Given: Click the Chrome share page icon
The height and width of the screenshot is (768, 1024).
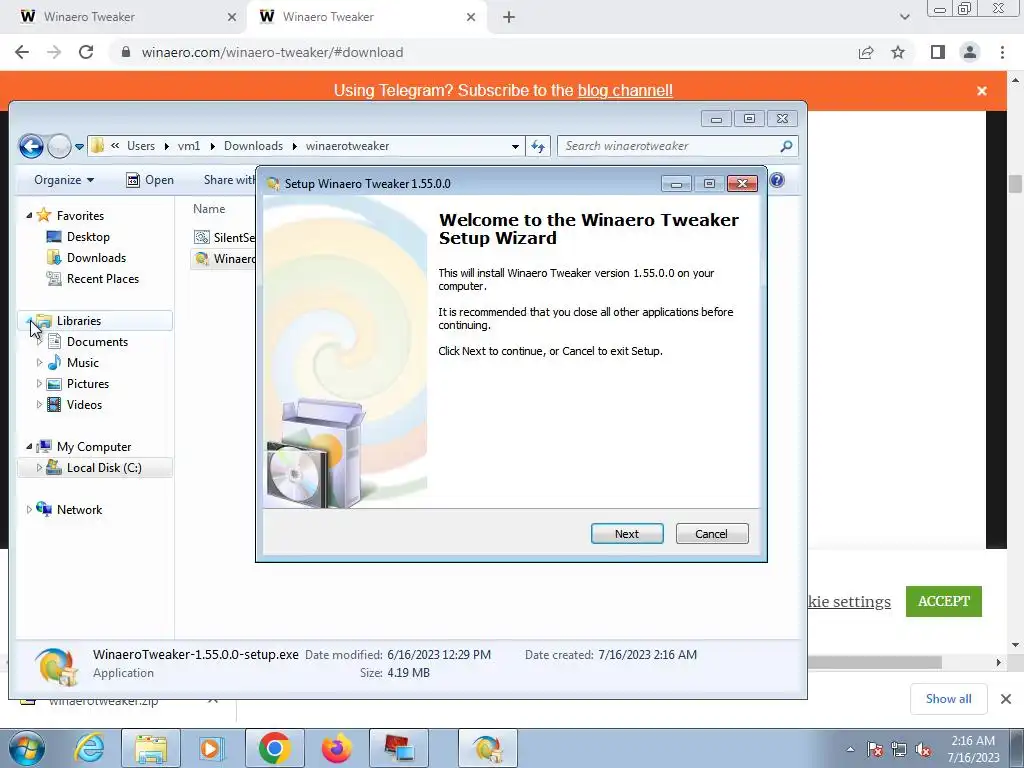Looking at the screenshot, I should tap(866, 52).
